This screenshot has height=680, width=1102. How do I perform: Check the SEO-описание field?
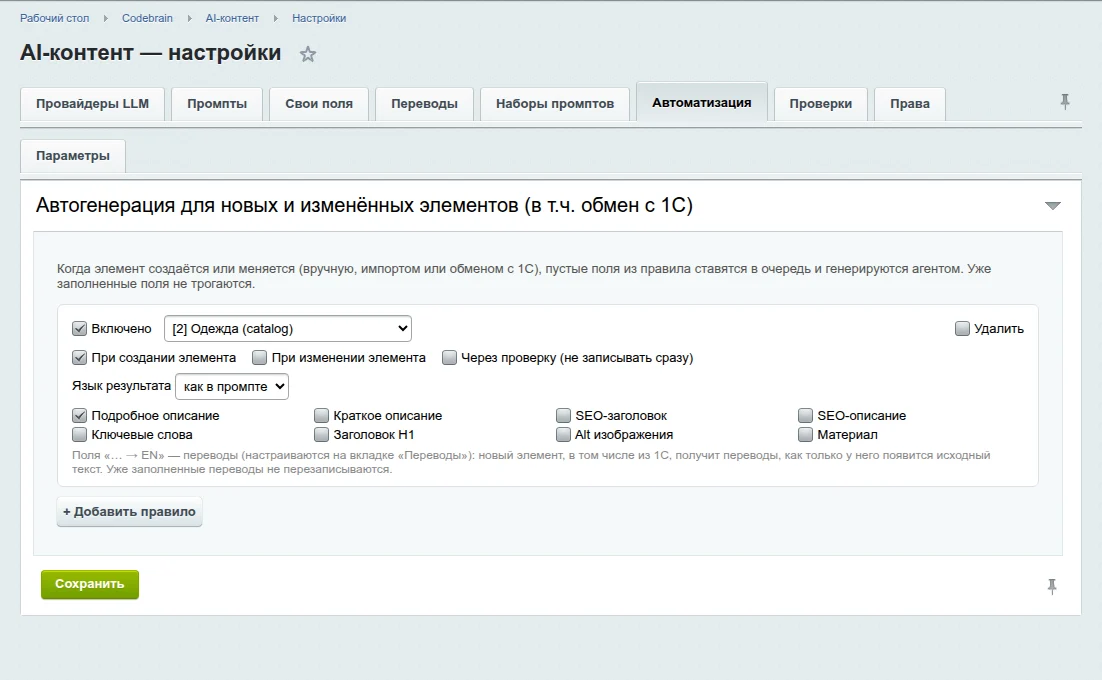pyautogui.click(x=805, y=415)
